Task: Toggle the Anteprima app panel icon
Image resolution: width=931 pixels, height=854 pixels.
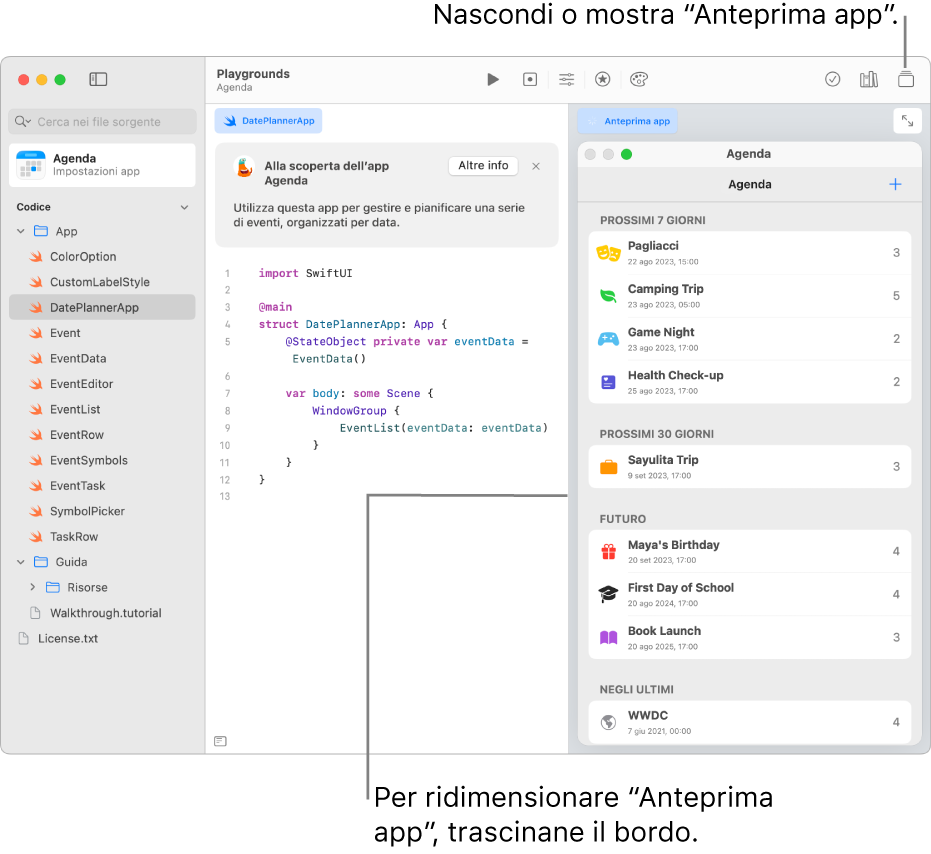Action: 905,79
